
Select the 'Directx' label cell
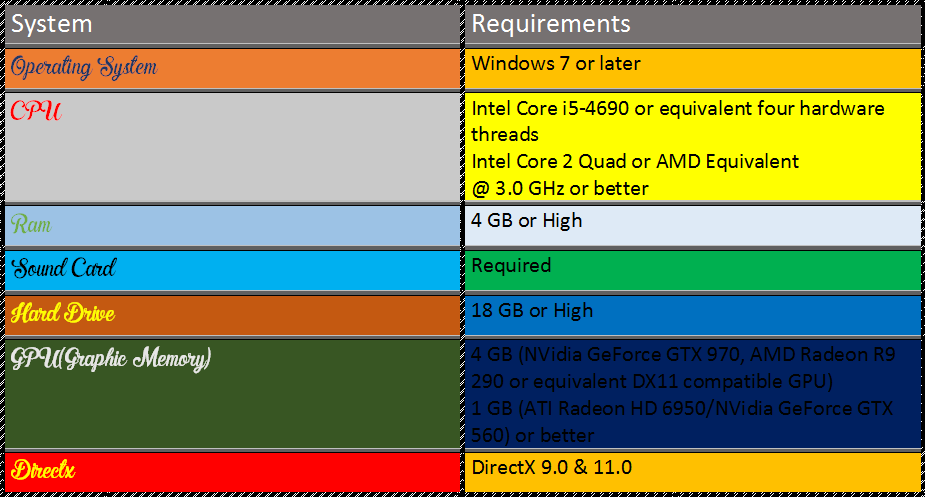[232, 472]
